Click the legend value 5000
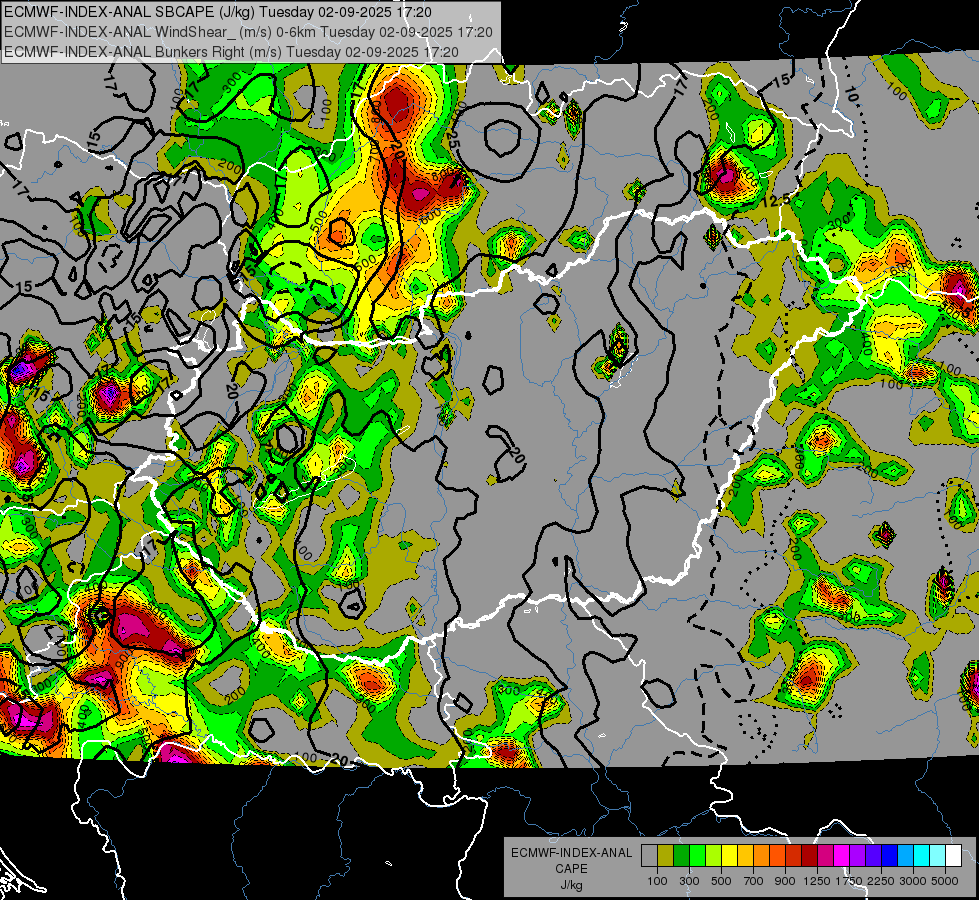979x900 pixels. pos(945,881)
